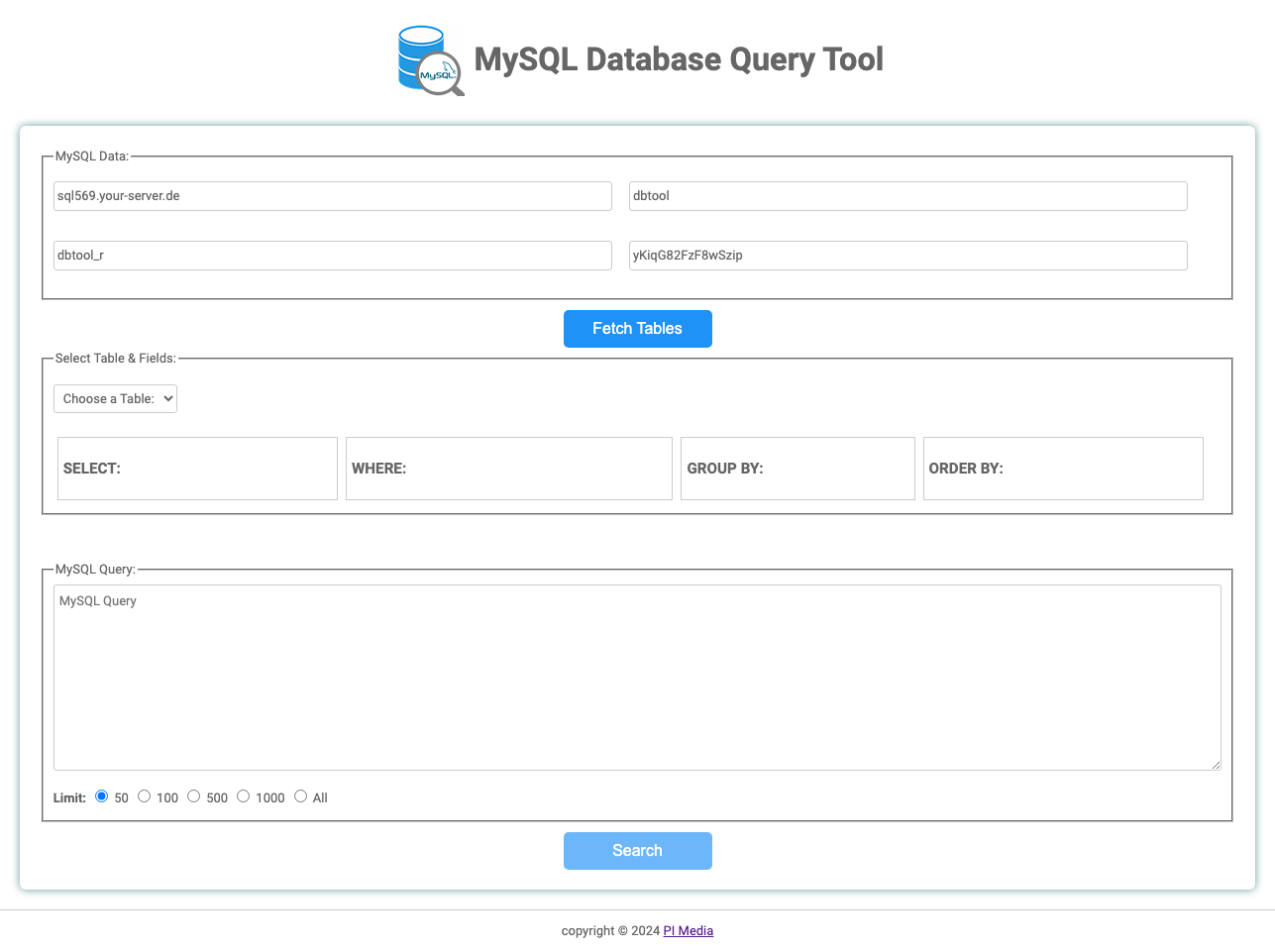Click the host field showing sql569.your-server.de

coord(333,196)
